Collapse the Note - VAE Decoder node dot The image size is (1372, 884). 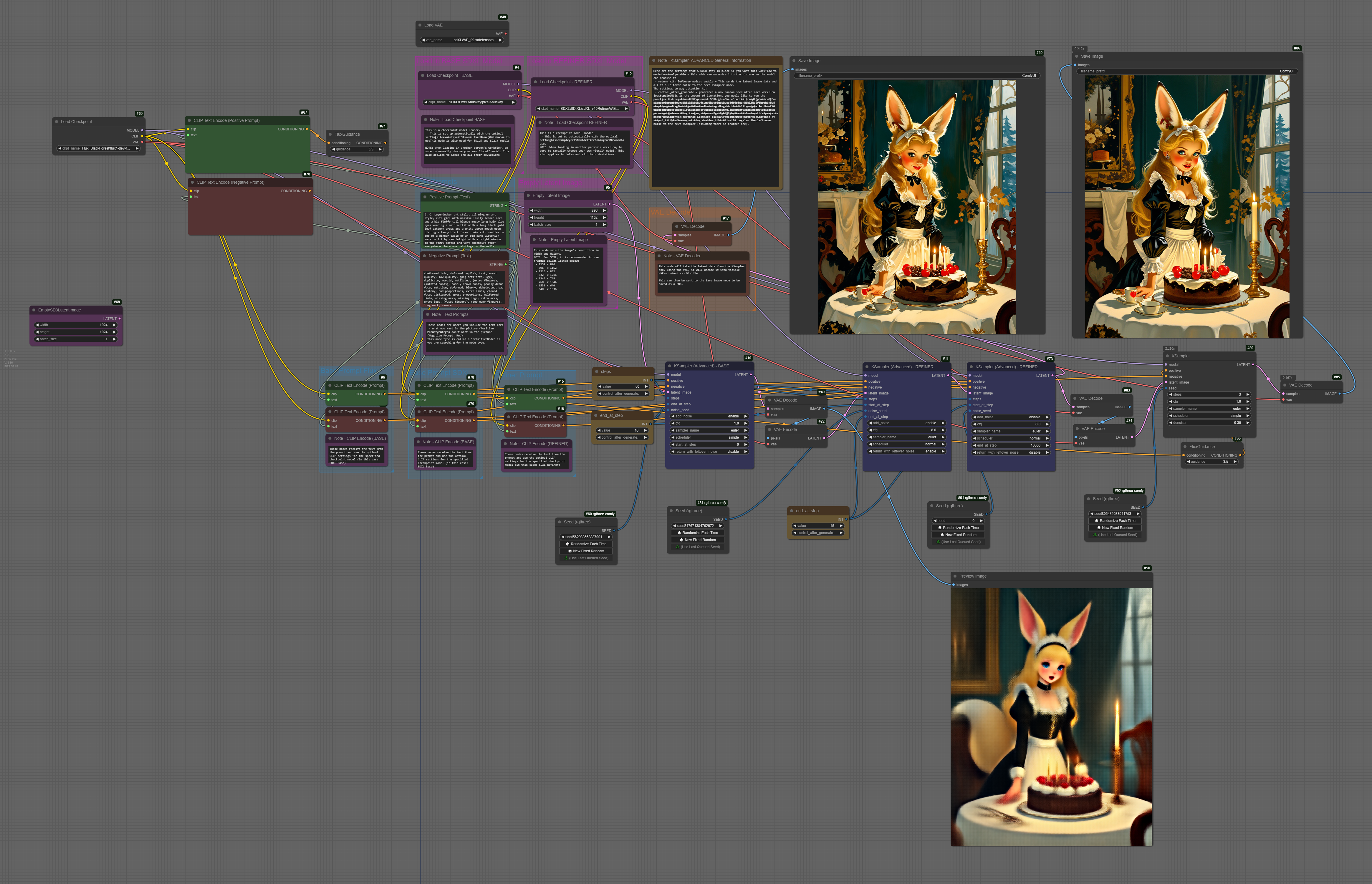tap(658, 256)
